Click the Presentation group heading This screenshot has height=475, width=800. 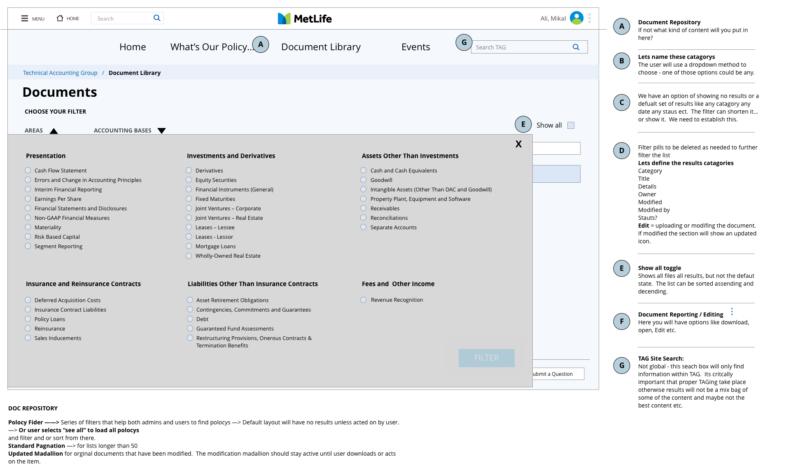pos(45,156)
